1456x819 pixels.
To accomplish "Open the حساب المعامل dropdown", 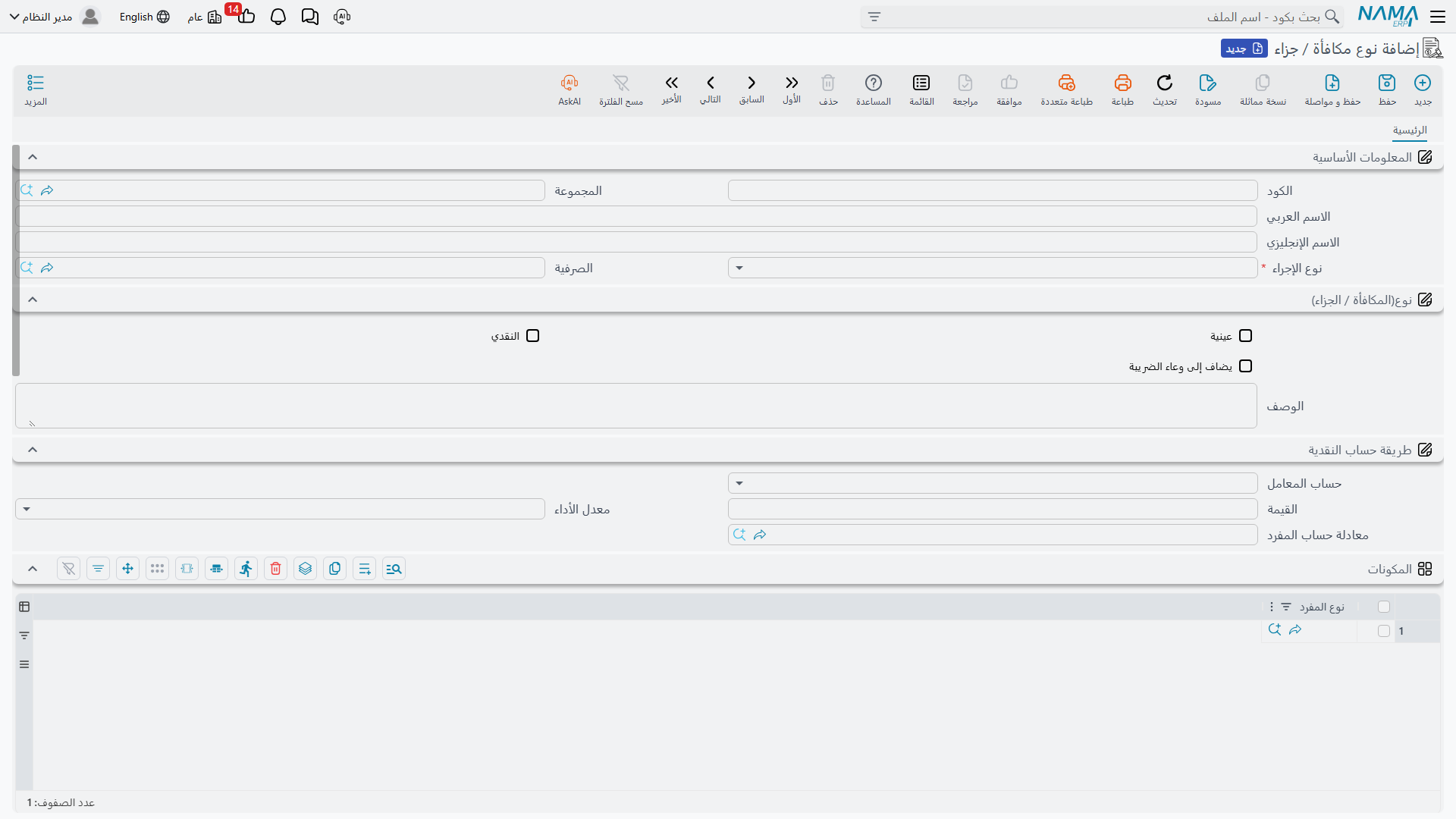I will 993,483.
